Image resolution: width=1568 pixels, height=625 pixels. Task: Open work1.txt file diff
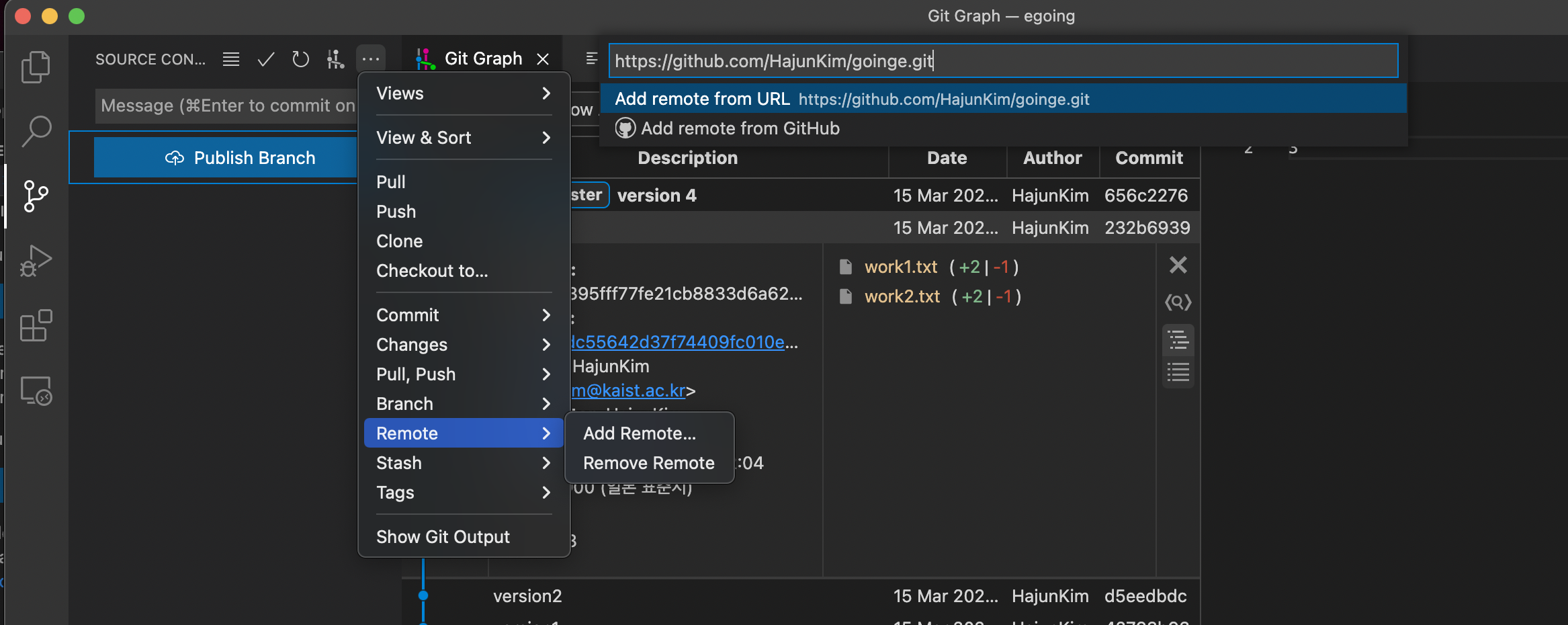point(900,267)
